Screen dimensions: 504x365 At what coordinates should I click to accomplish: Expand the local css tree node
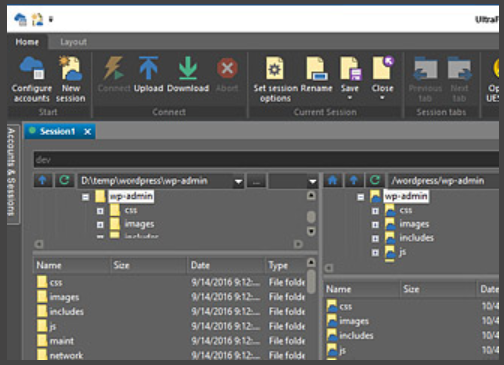(100, 211)
